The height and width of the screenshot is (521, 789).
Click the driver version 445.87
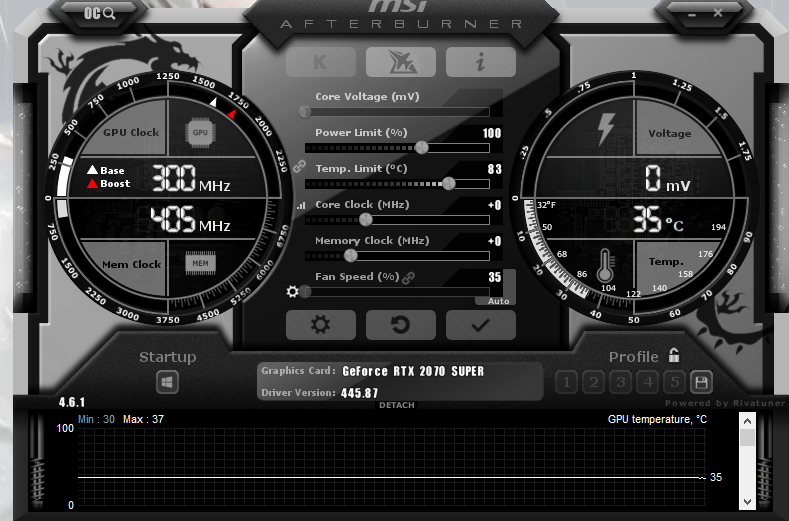[x=359, y=393]
